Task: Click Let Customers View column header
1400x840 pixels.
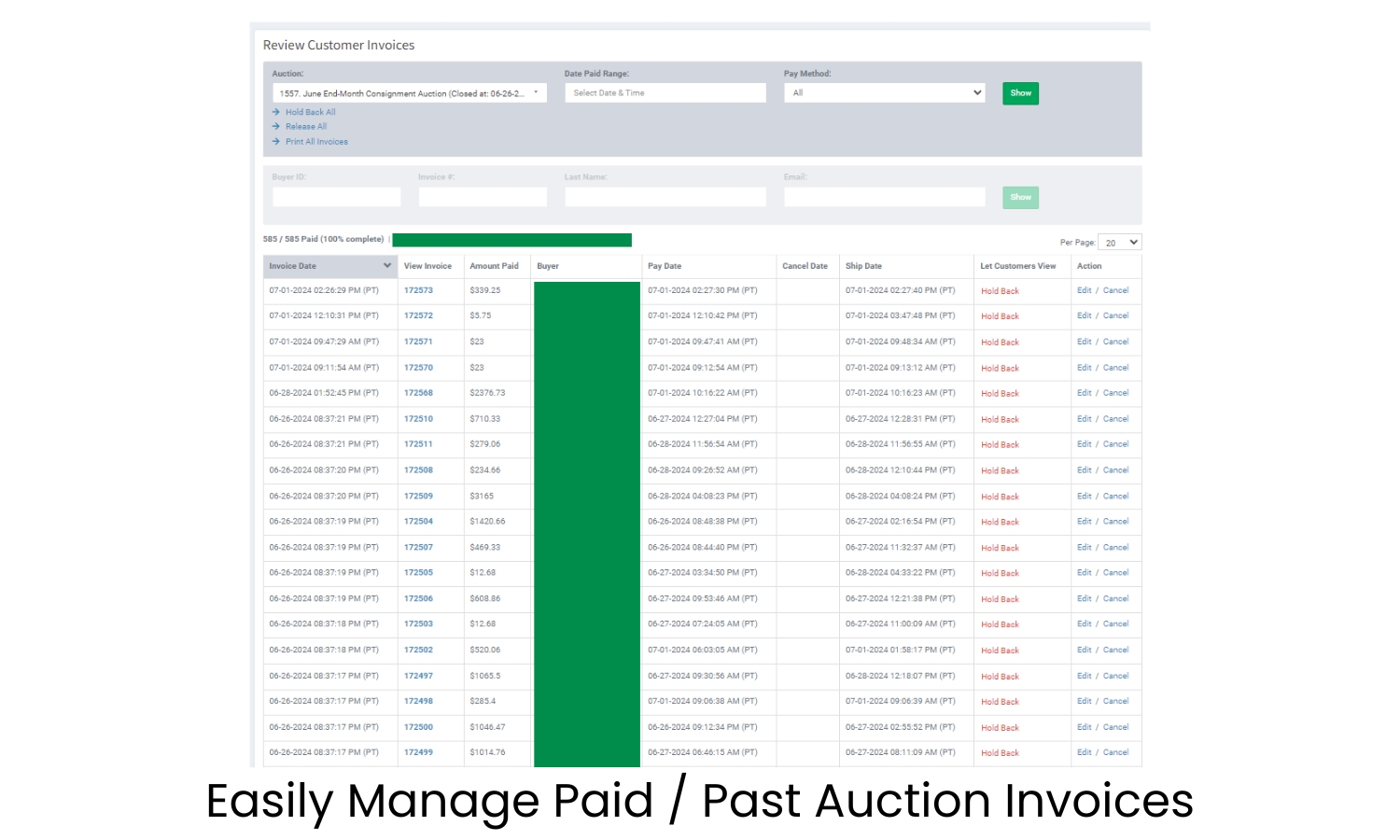Action: 1018,266
